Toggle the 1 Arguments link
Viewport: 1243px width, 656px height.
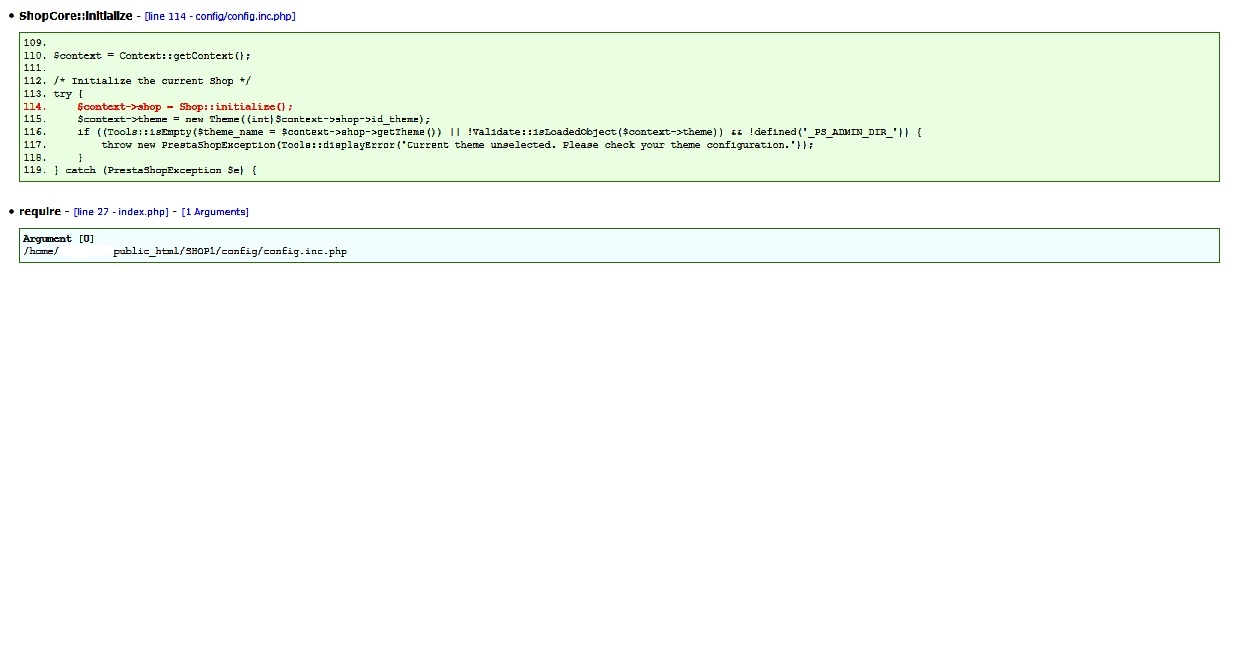(215, 212)
